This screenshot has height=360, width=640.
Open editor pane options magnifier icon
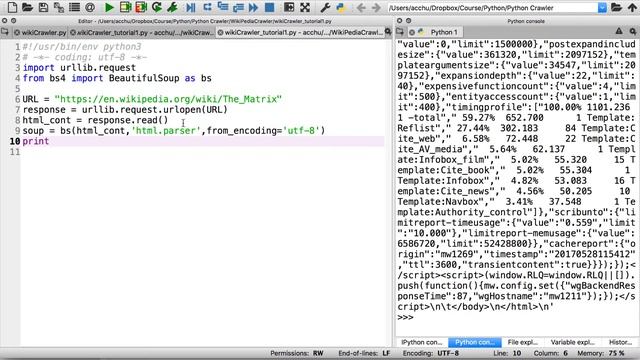(388, 31)
